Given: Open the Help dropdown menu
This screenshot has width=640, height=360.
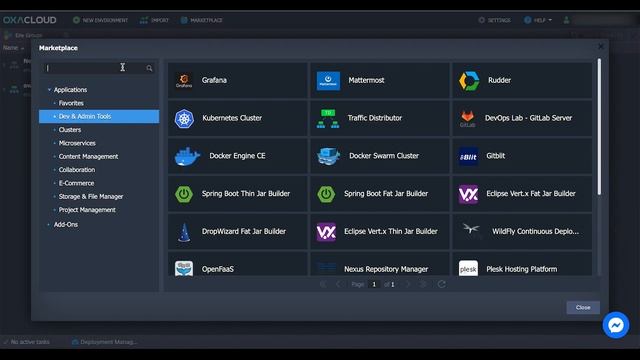Looking at the screenshot, I should point(538,20).
